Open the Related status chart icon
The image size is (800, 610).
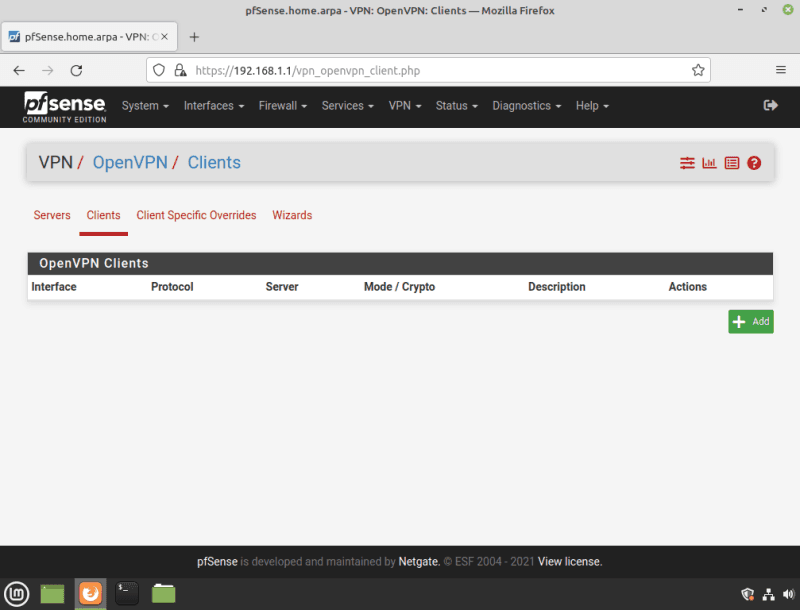tap(709, 163)
